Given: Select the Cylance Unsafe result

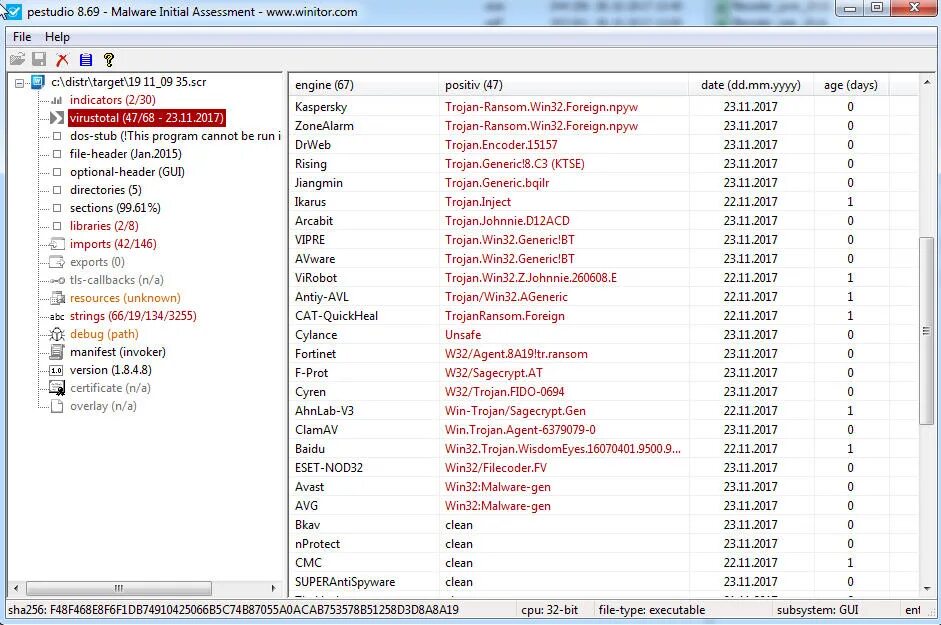Looking at the screenshot, I should point(463,335).
